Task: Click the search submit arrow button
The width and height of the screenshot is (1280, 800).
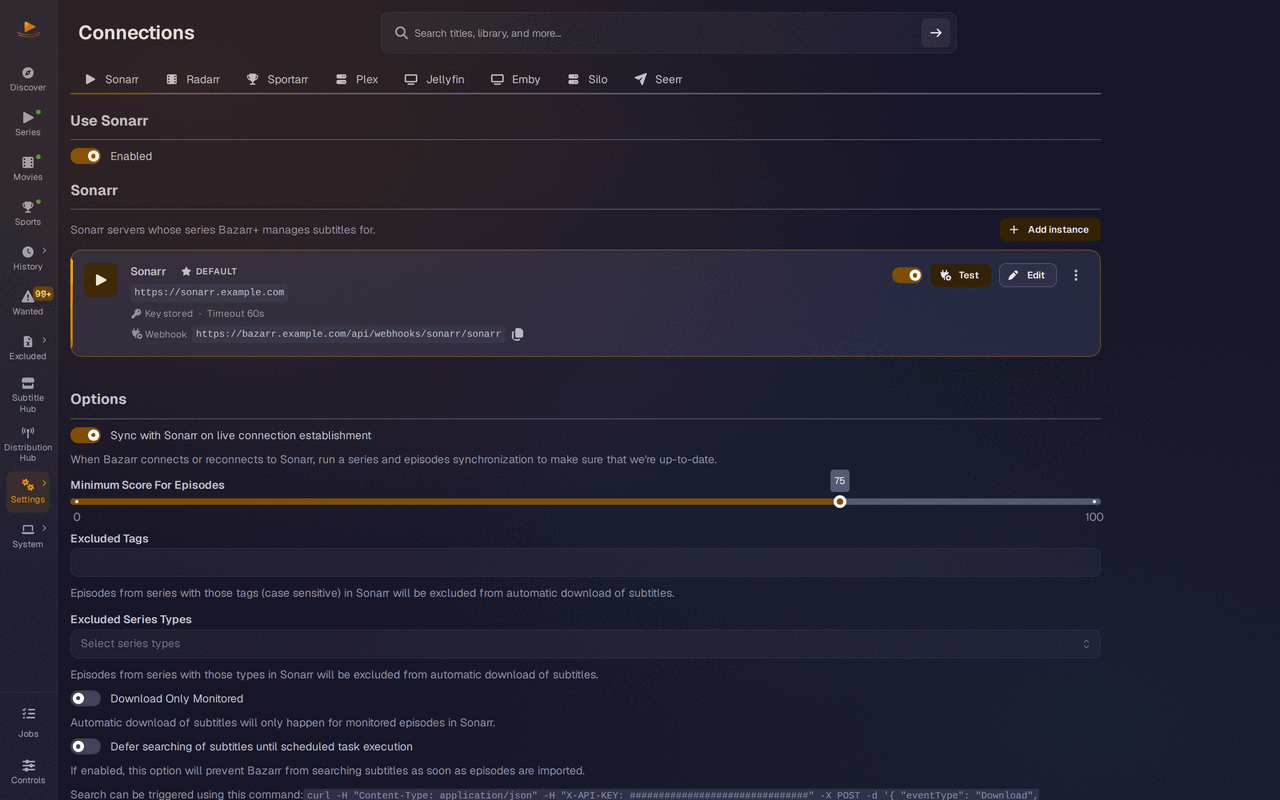Action: (935, 33)
